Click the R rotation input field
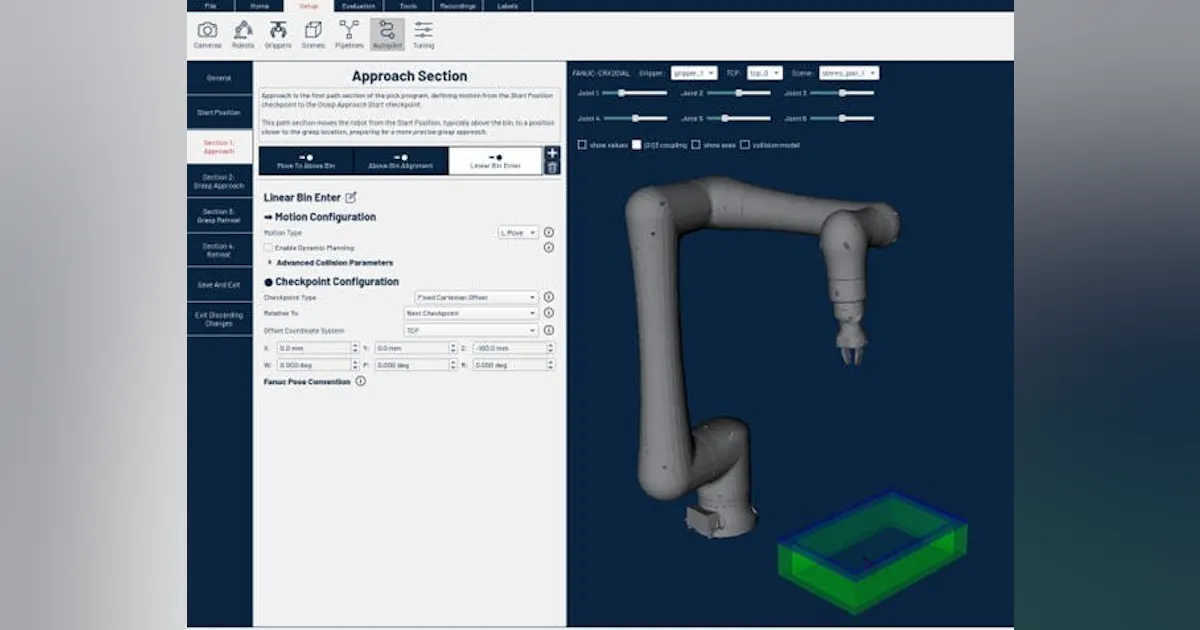This screenshot has height=630, width=1200. pyautogui.click(x=513, y=365)
